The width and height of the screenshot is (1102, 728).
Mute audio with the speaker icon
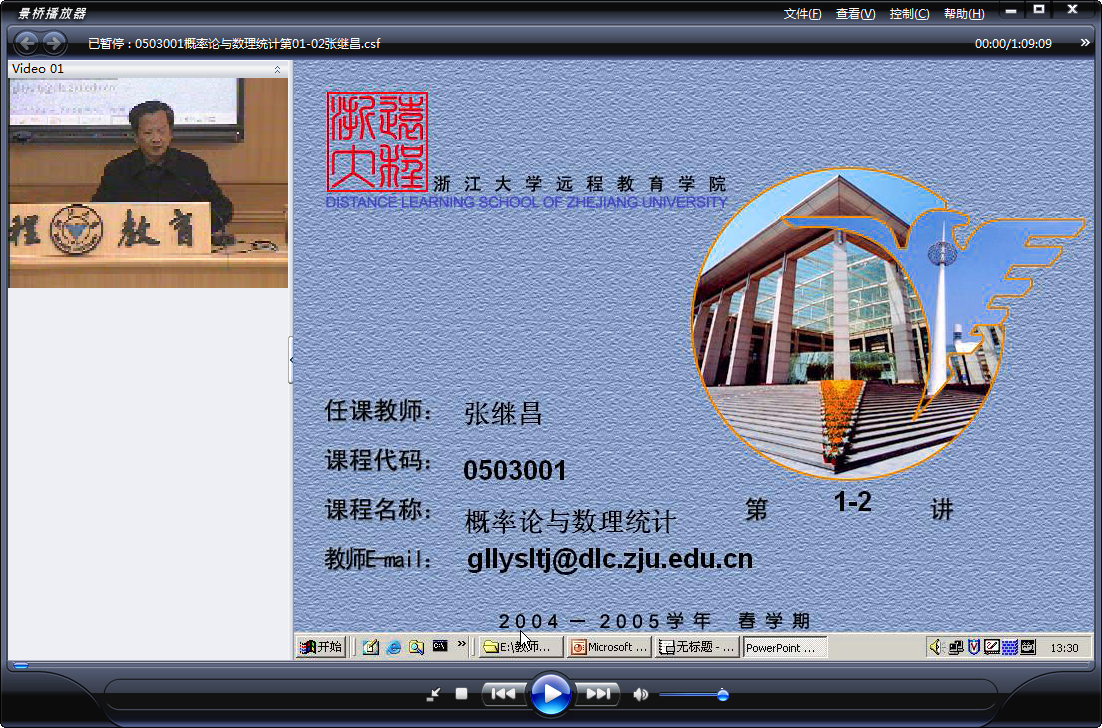(640, 694)
